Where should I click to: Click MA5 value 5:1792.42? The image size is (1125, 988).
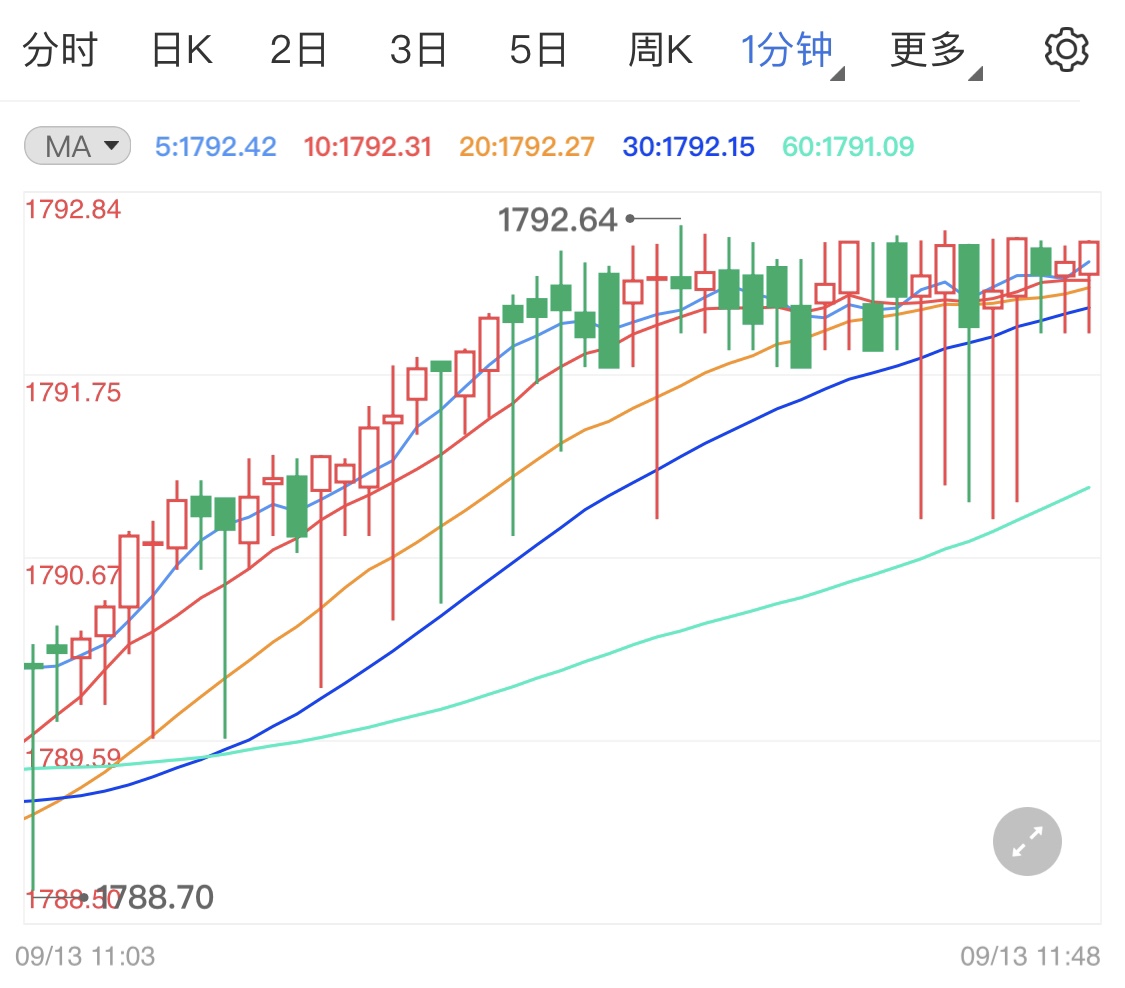[215, 147]
